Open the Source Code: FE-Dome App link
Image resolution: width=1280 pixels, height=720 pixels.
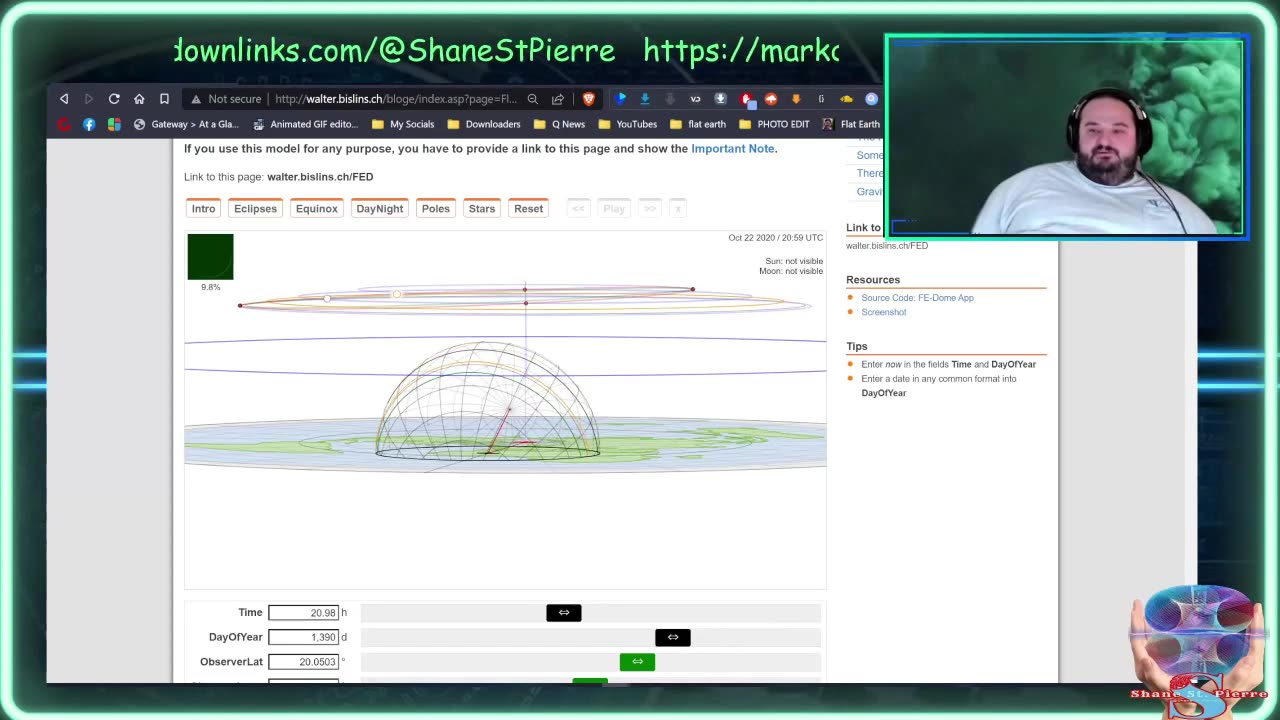pyautogui.click(x=917, y=298)
